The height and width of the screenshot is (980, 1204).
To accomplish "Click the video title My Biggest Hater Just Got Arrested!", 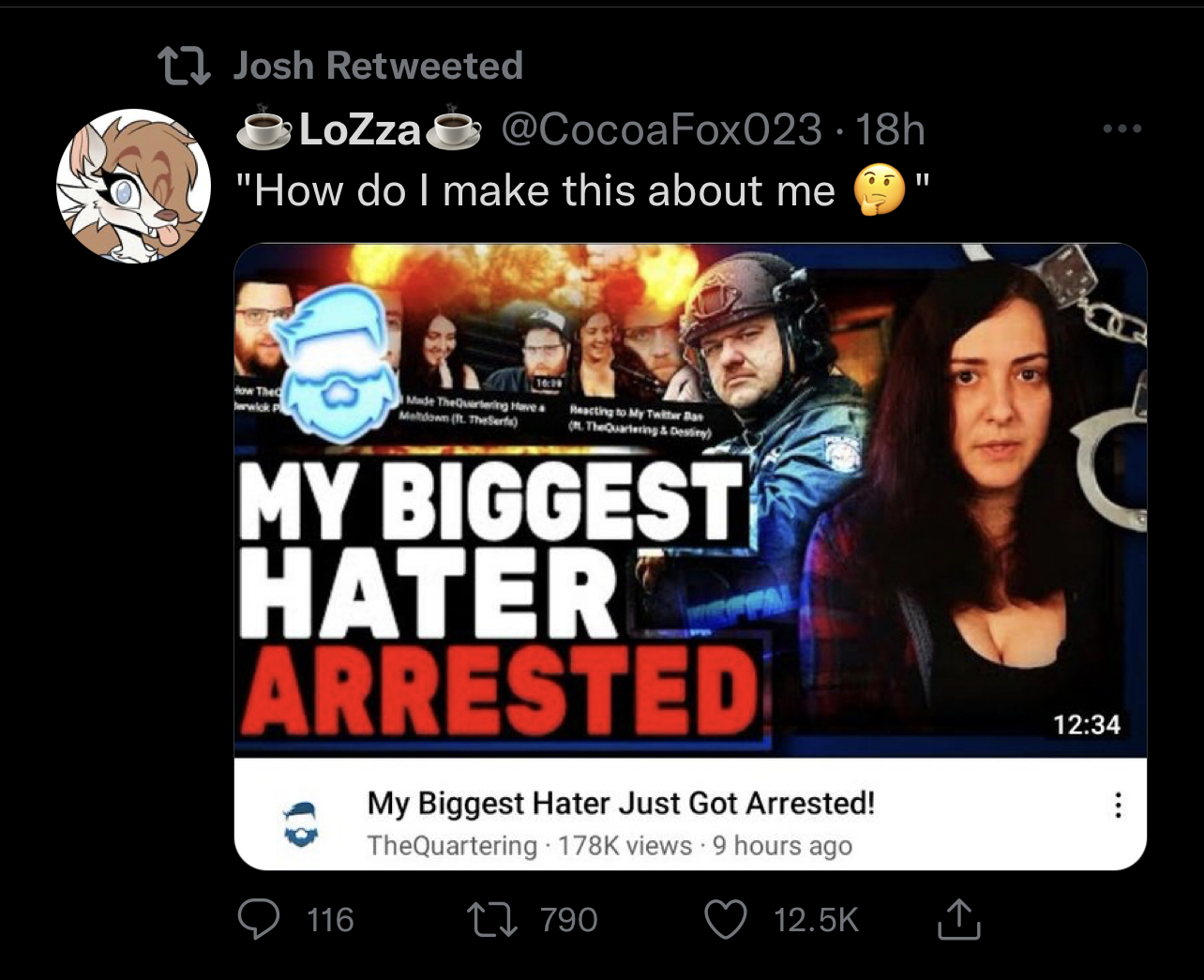I will [620, 803].
